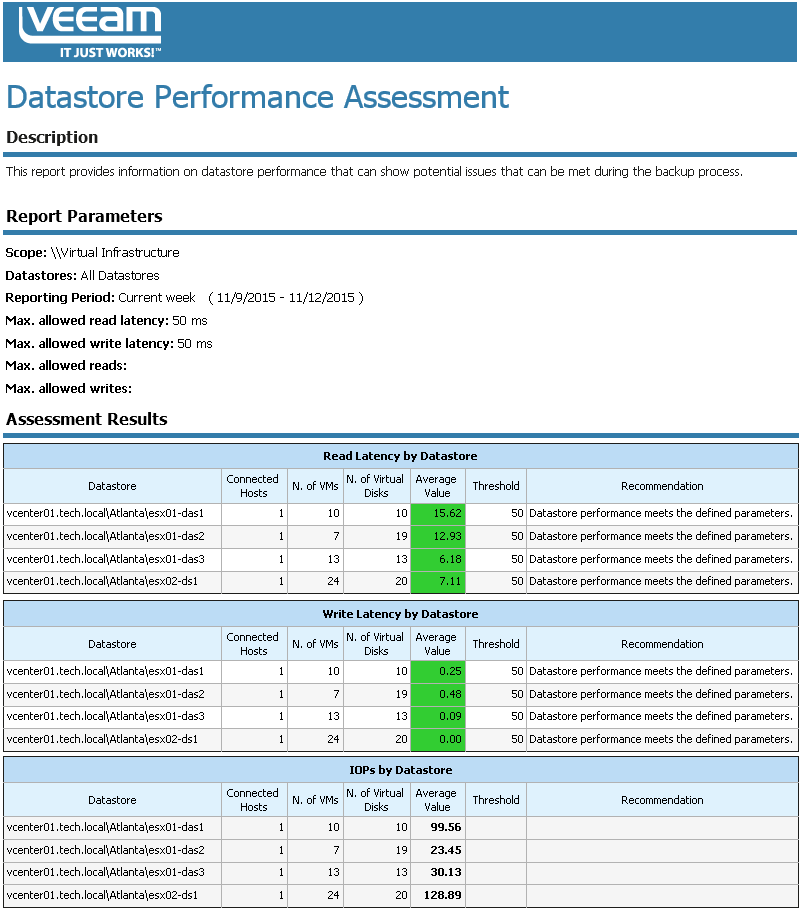
Task: Select IOPs value 23.45
Action: pos(446,850)
